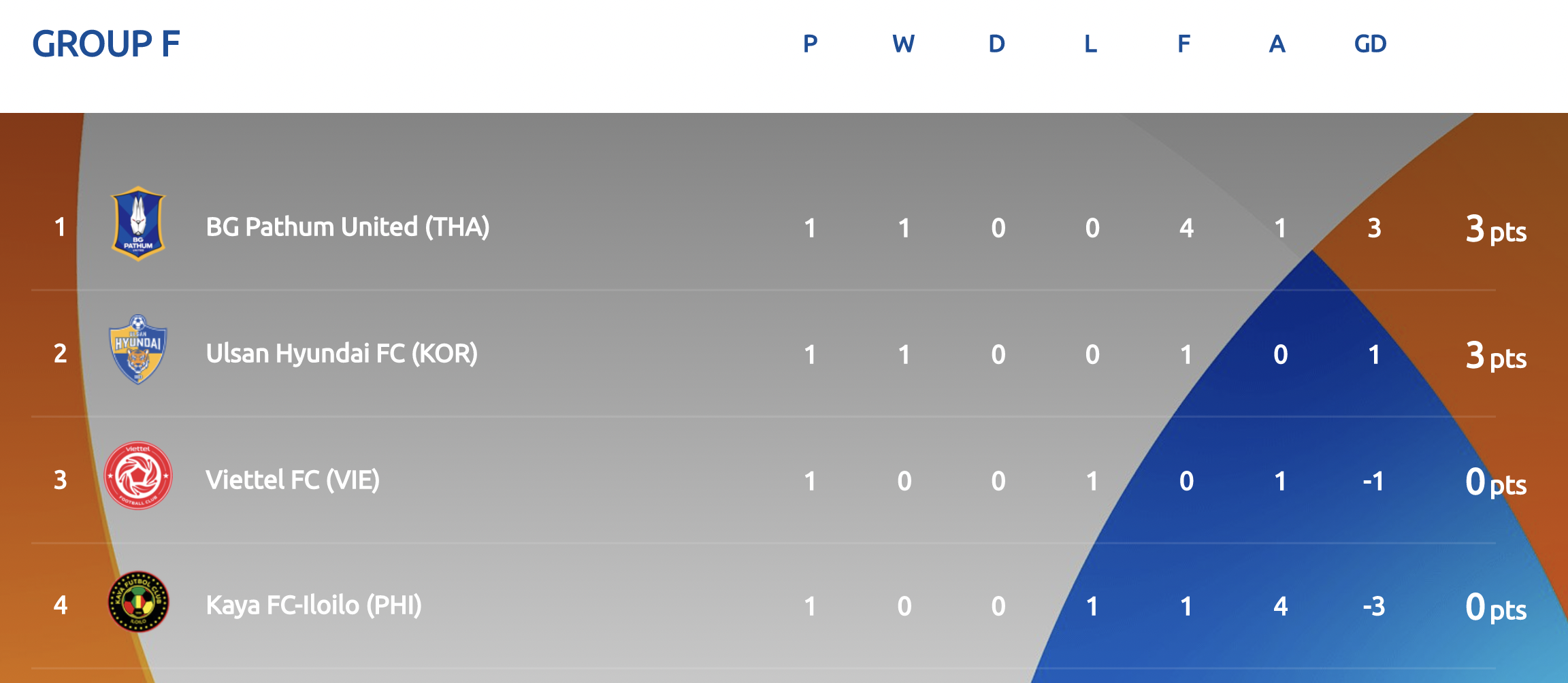This screenshot has height=683, width=1568.
Task: Click the W column header
Action: coord(904,44)
